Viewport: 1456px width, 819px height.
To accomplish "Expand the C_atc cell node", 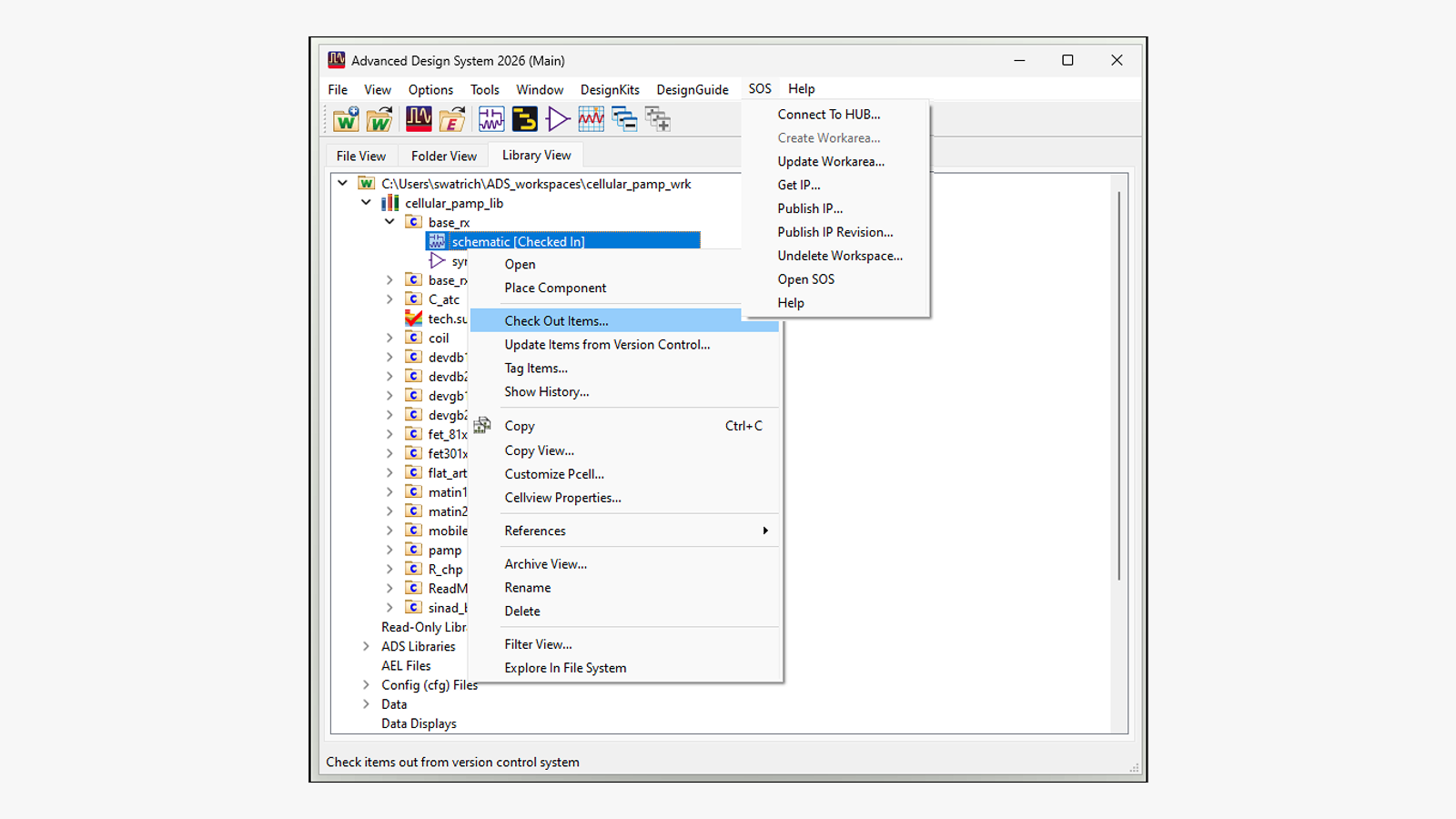I will (389, 299).
